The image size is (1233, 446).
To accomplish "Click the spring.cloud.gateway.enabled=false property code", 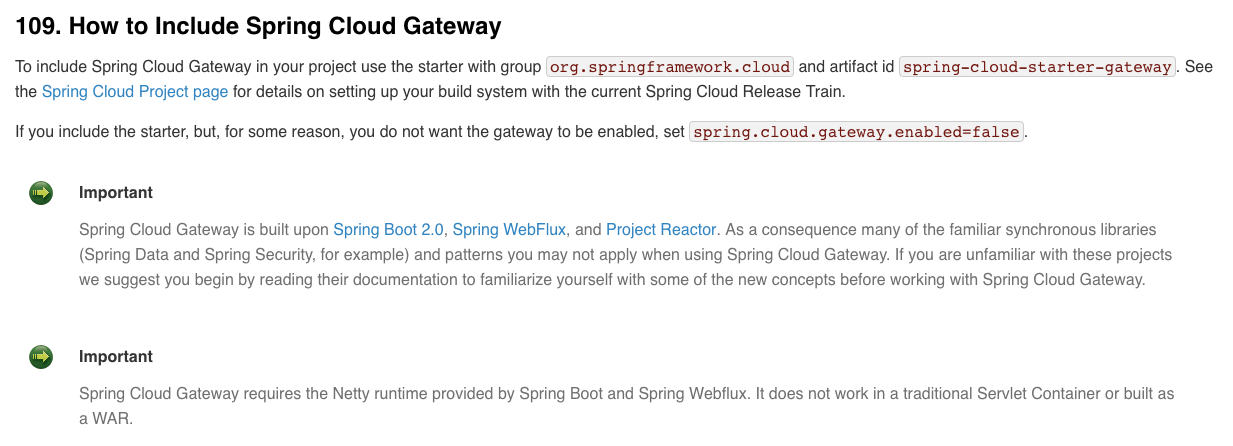I will tap(857, 132).
